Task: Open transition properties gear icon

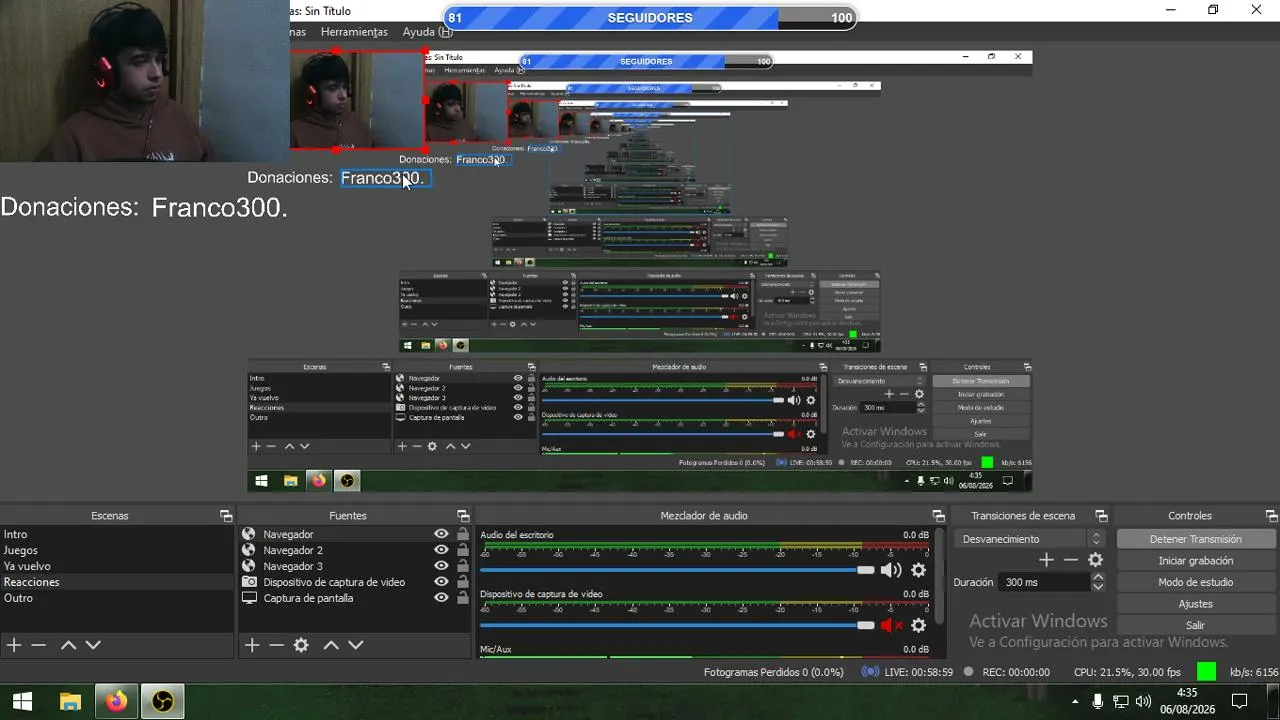Action: (1096, 560)
